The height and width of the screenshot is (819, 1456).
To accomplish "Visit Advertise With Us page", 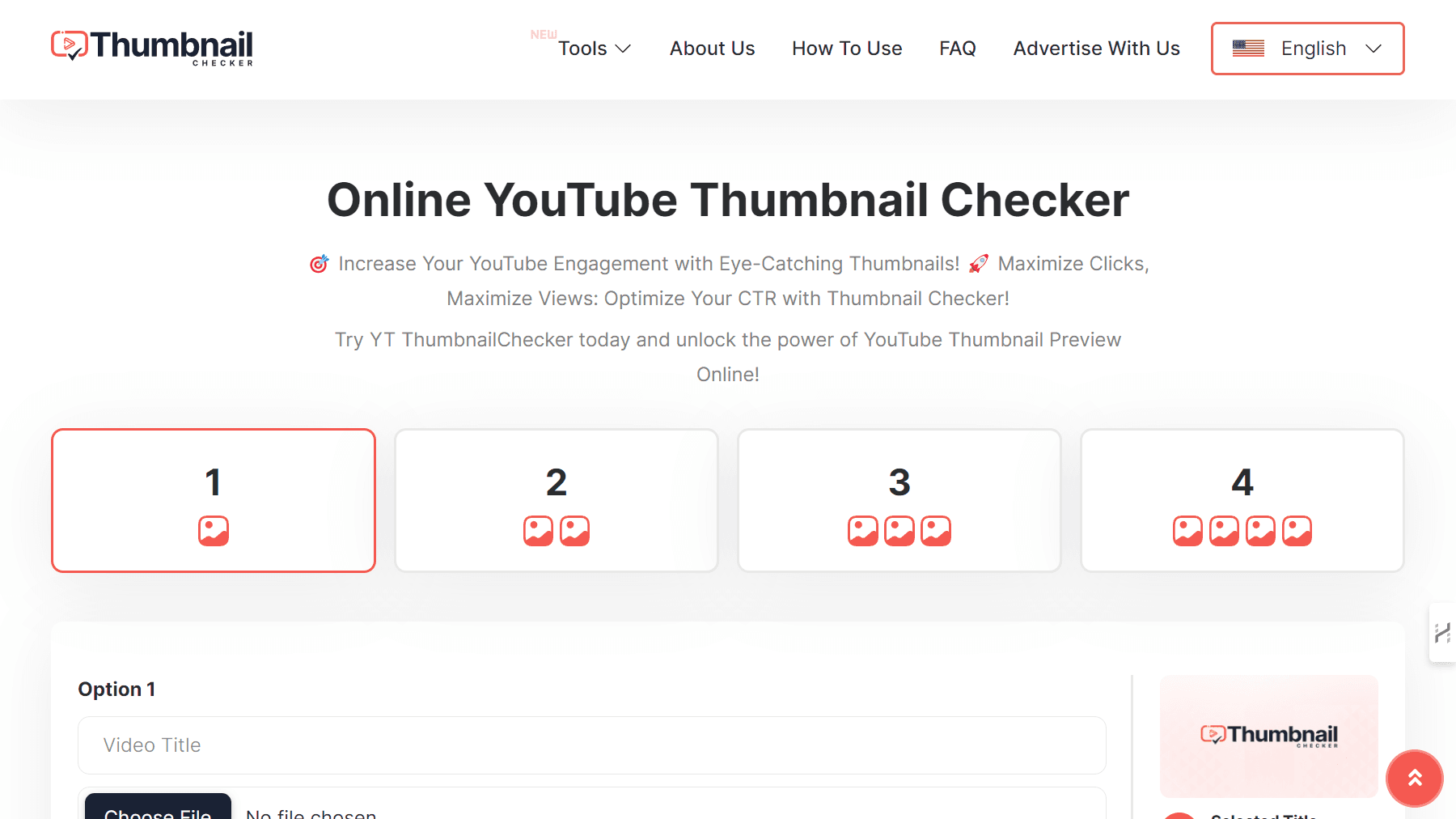I will pyautogui.click(x=1096, y=49).
